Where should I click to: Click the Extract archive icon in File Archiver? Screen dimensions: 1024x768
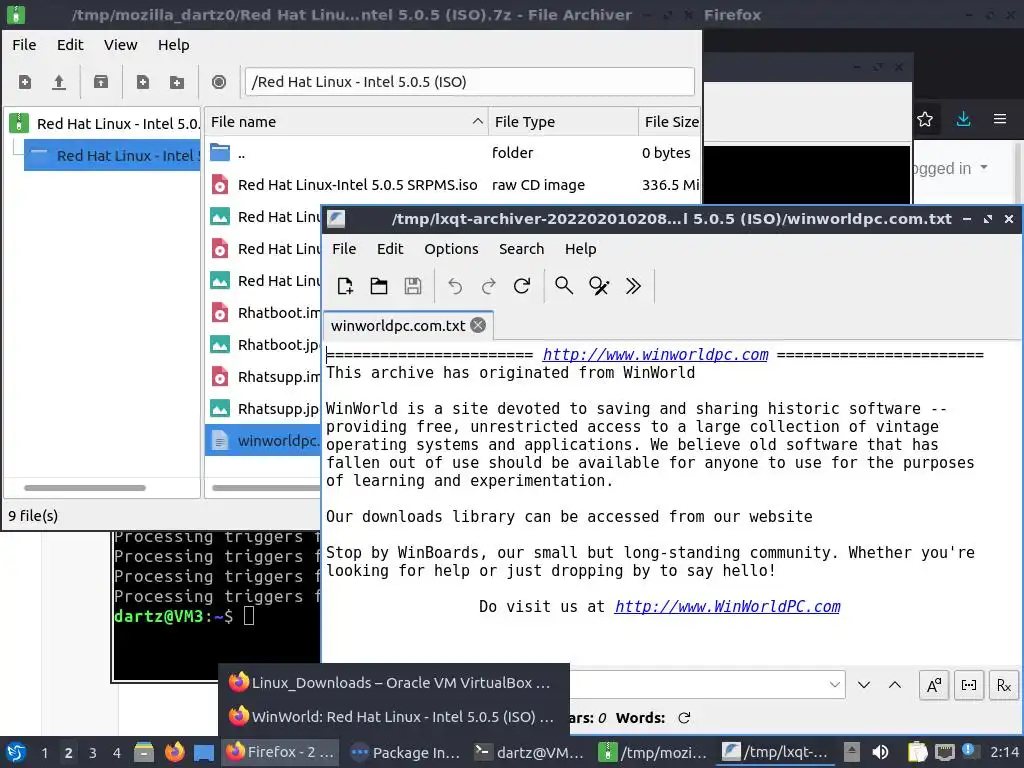(x=101, y=82)
